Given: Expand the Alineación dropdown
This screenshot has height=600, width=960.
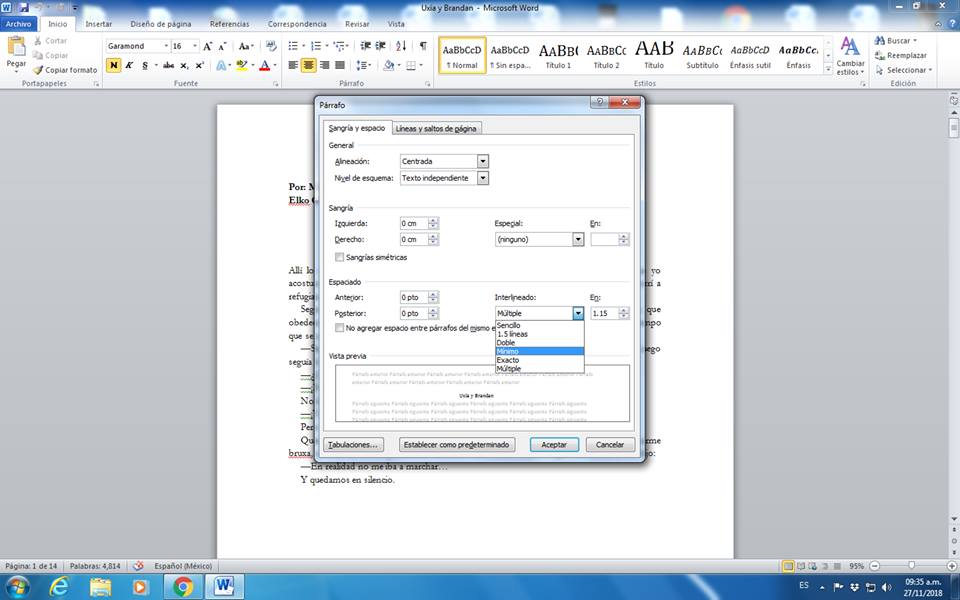Looking at the screenshot, I should click(x=483, y=161).
